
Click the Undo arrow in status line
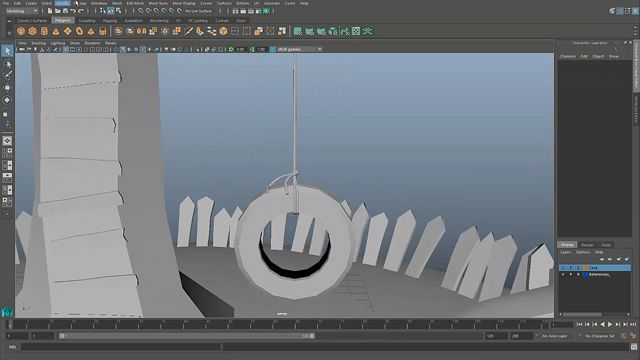point(73,11)
